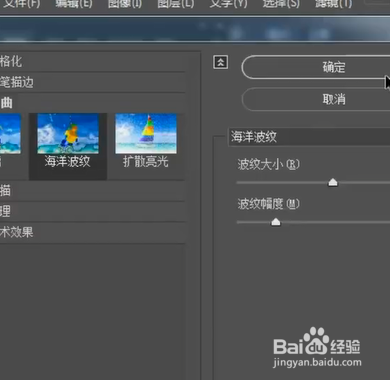Image resolution: width=390 pixels, height=380 pixels.
Task: Expand the 风格化 filter category
Action: [x=92, y=61]
